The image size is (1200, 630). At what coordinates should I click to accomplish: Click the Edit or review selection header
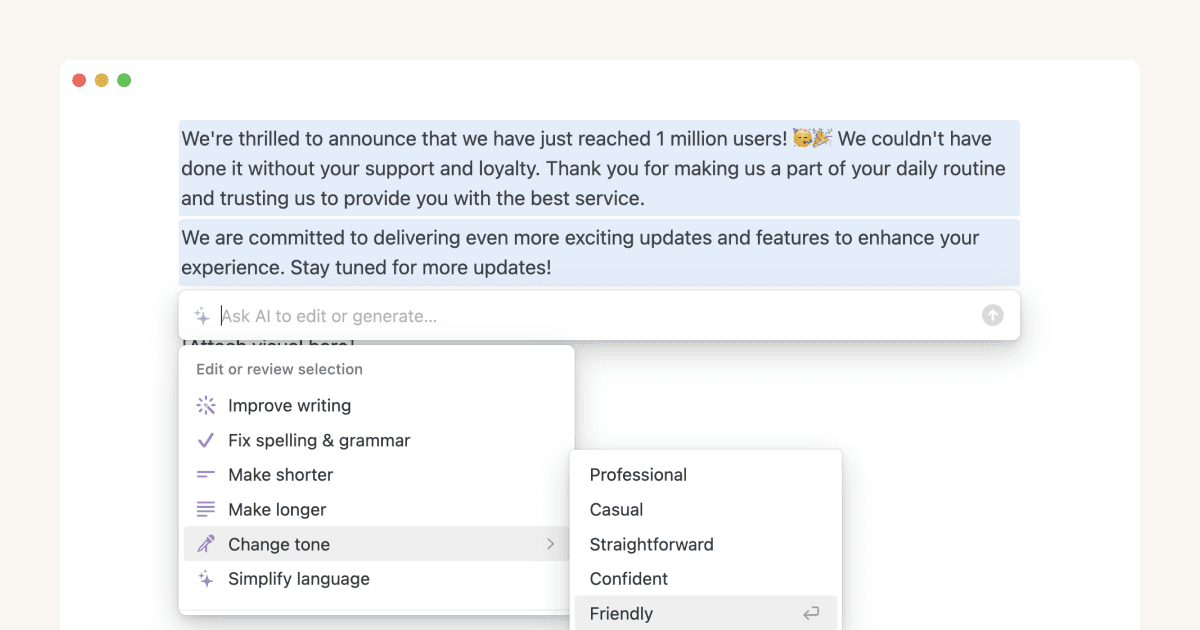coord(279,369)
